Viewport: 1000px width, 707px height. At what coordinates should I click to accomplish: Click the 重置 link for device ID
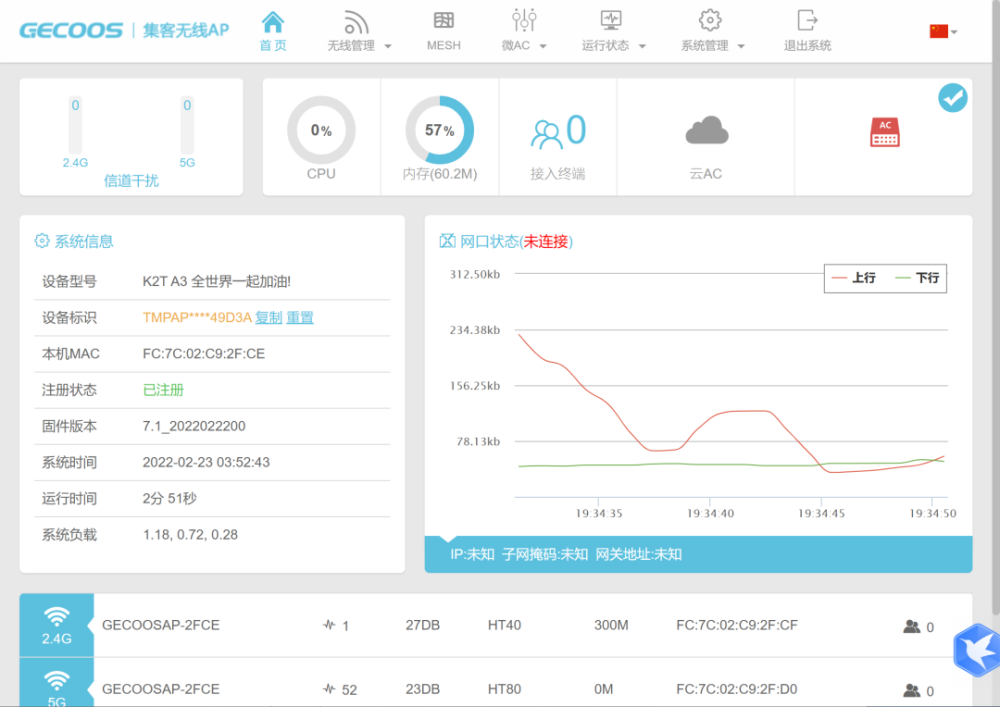pos(300,317)
